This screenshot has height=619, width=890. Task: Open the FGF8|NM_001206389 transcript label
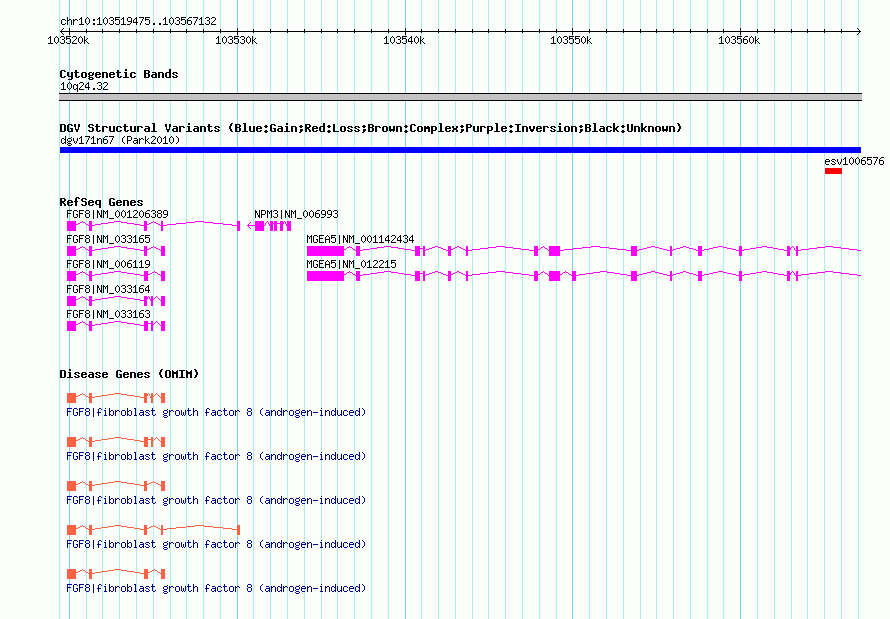[x=117, y=214]
